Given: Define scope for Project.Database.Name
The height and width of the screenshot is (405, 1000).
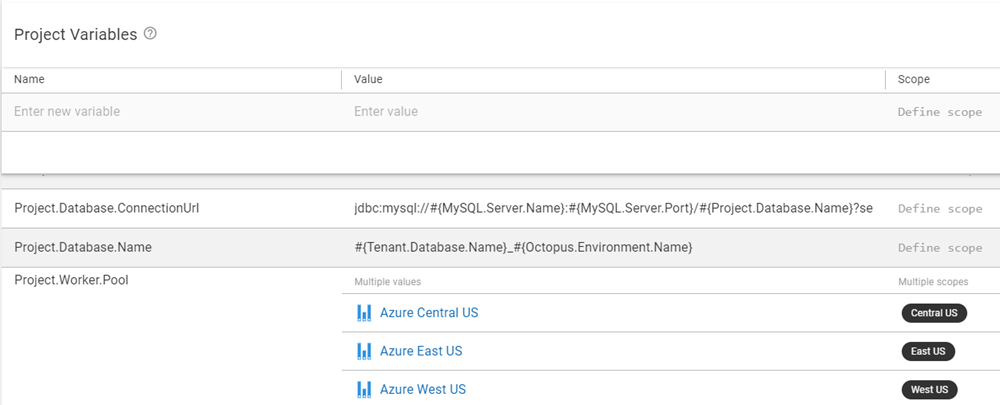Looking at the screenshot, I should click(x=939, y=247).
